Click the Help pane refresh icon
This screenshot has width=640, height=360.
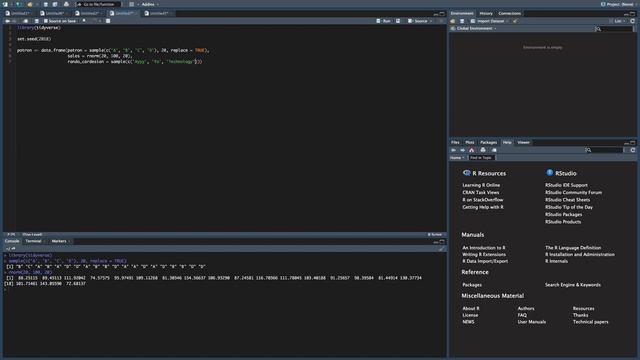click(632, 150)
